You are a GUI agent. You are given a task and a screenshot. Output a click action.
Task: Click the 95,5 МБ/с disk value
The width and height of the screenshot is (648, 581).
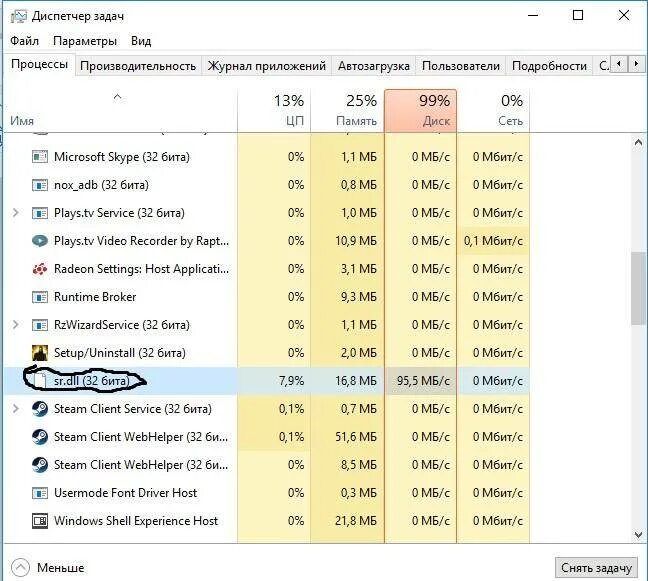[x=423, y=381]
